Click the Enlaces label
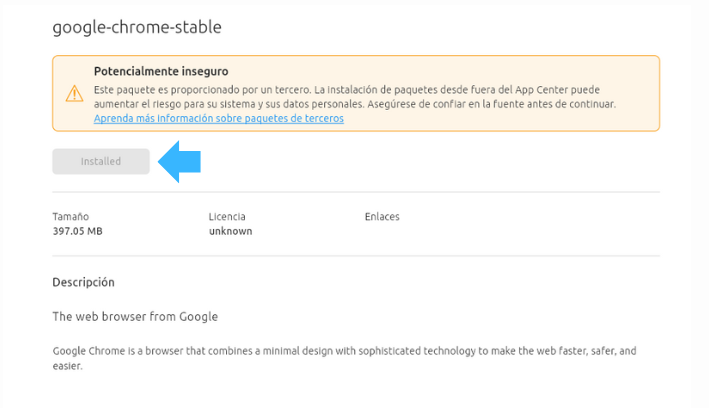The width and height of the screenshot is (709, 408). tap(382, 216)
